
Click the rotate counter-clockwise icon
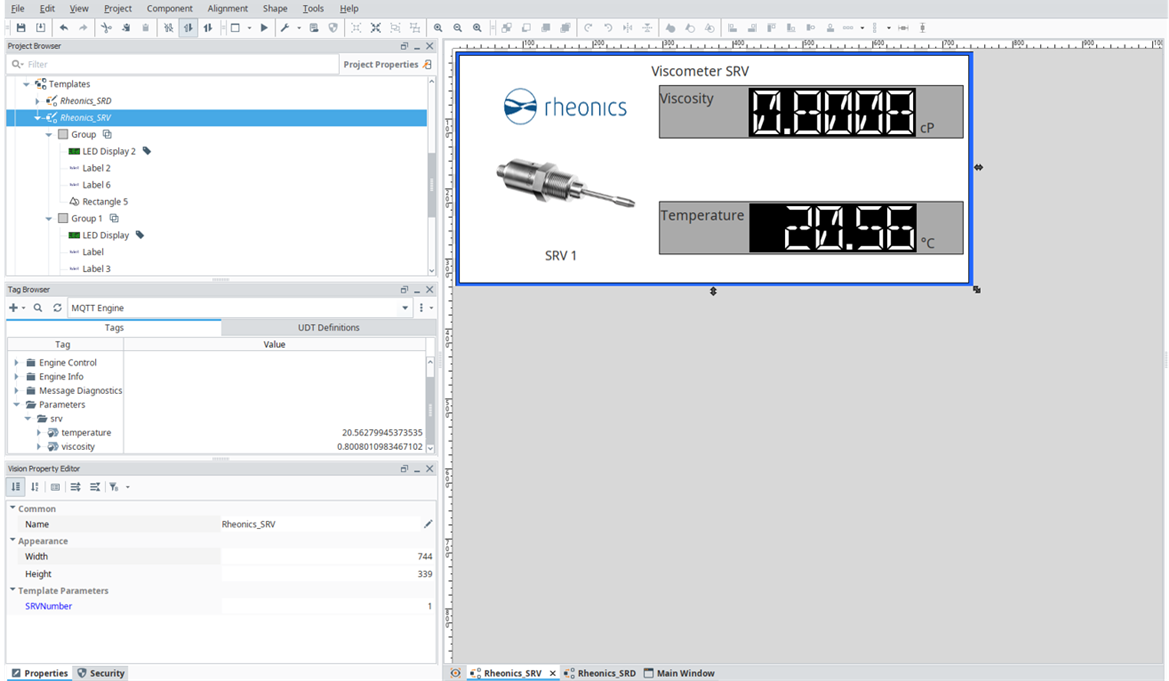(x=608, y=28)
